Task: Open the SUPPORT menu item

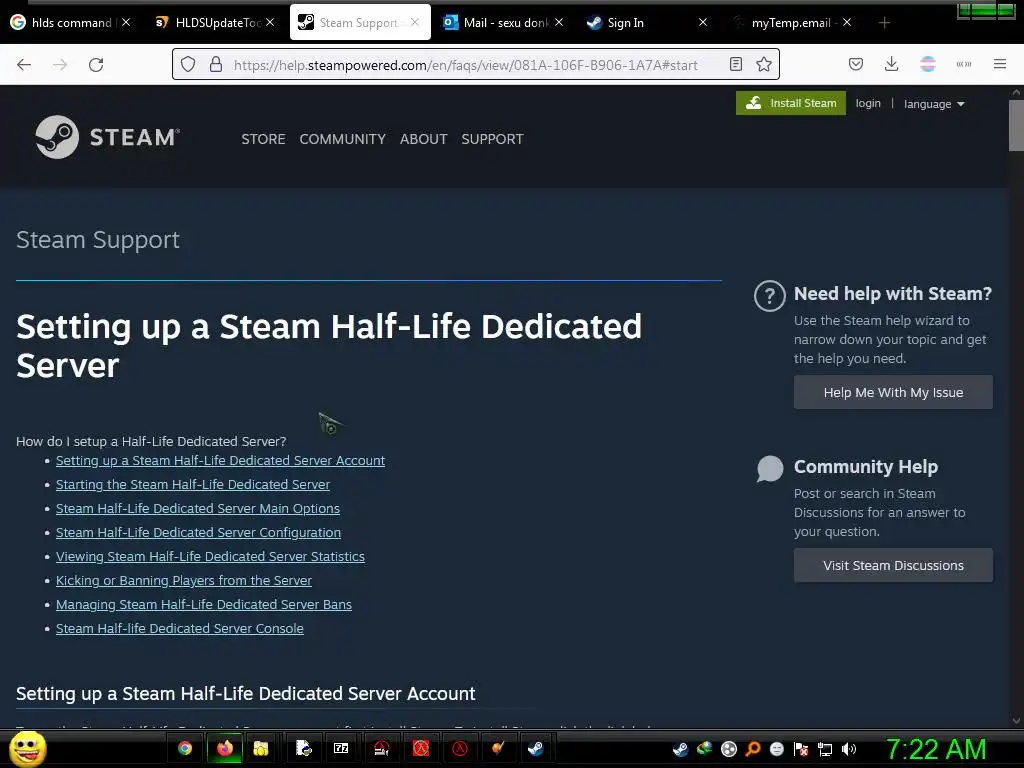Action: (492, 139)
